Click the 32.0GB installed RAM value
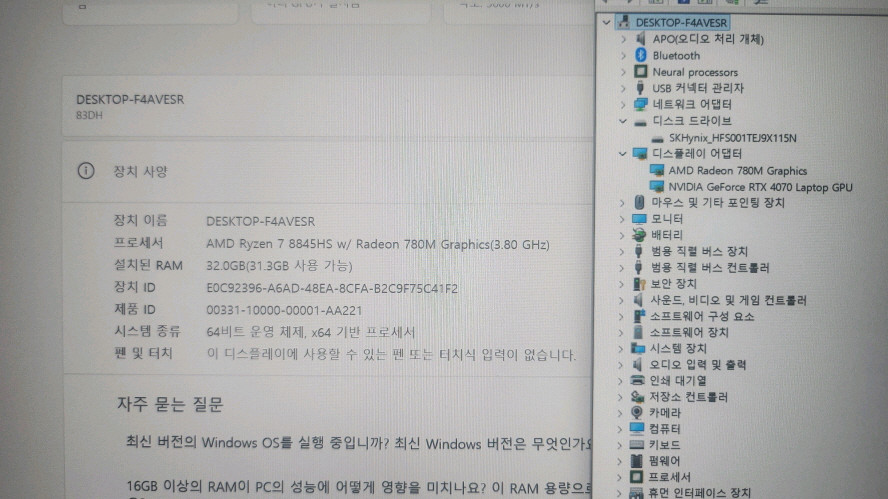The height and width of the screenshot is (499, 888). [x=279, y=266]
